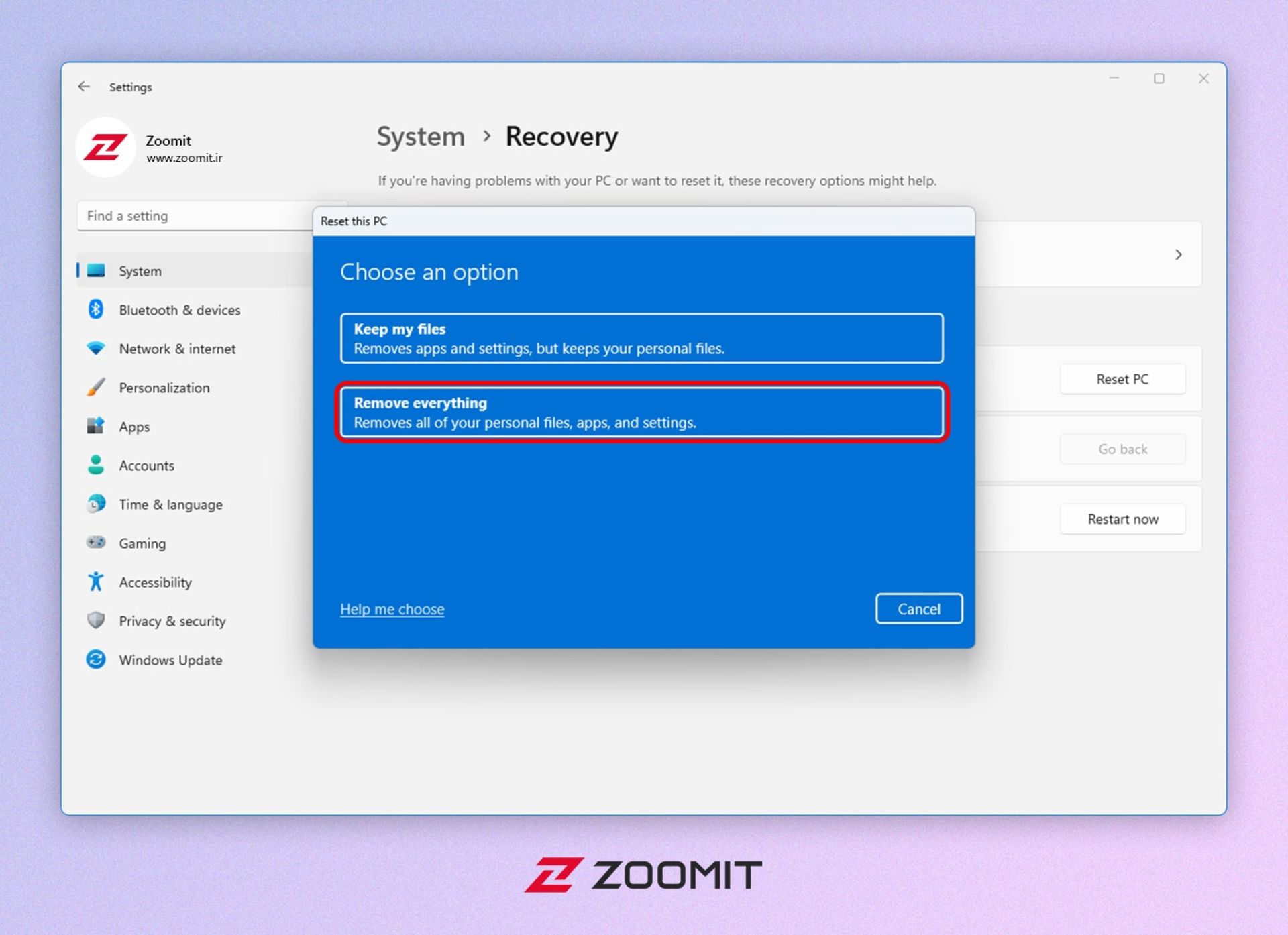The width and height of the screenshot is (1288, 935).
Task: Click the Gaming controller icon
Action: [96, 542]
